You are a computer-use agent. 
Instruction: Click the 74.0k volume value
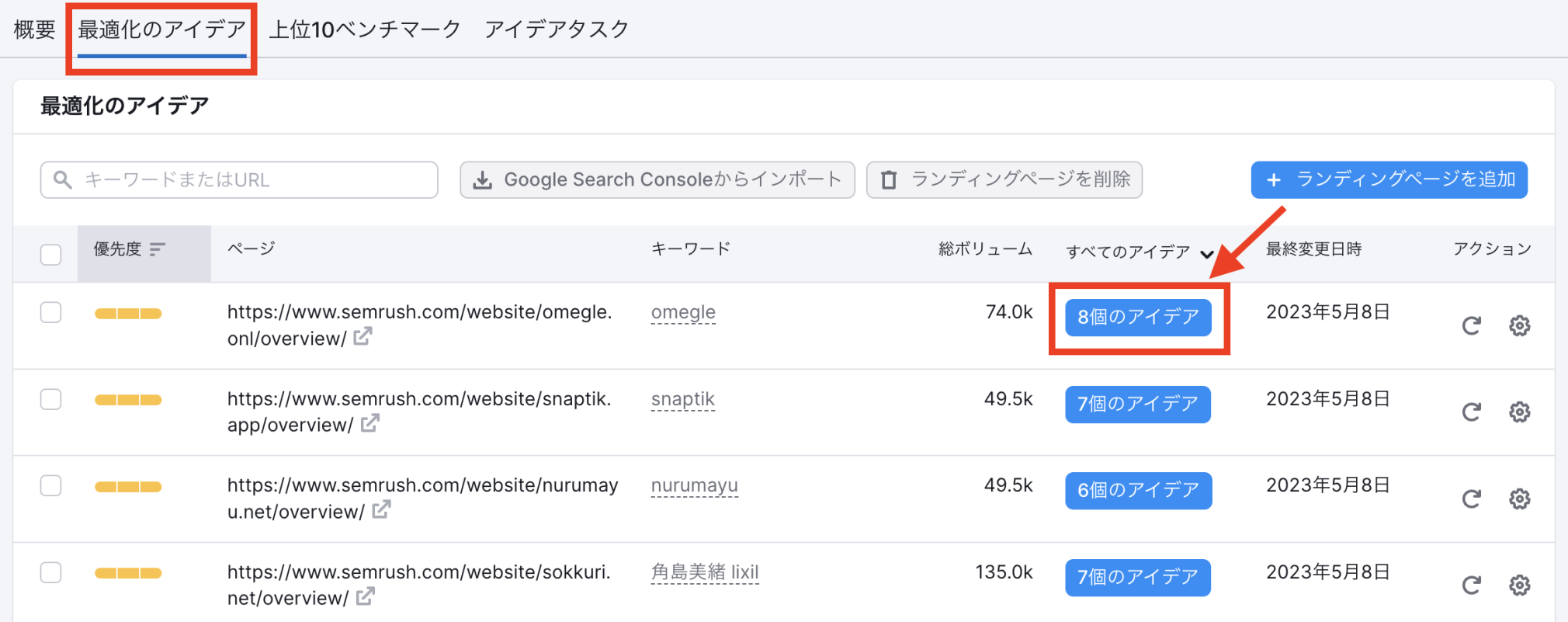(x=1009, y=312)
